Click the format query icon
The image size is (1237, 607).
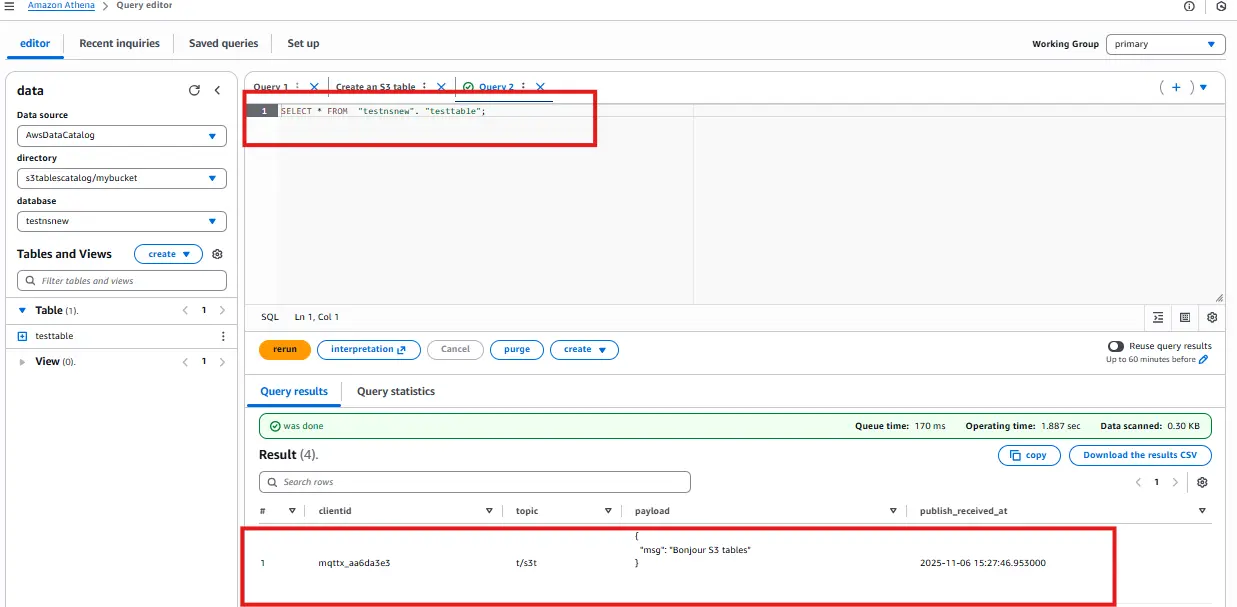coord(1158,317)
